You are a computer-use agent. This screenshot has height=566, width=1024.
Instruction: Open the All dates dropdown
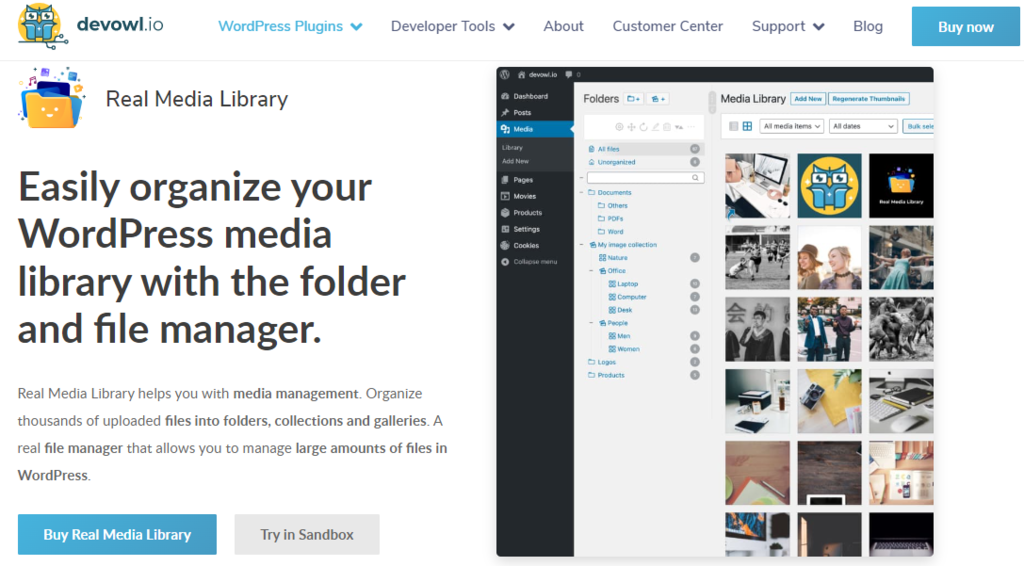coord(863,126)
